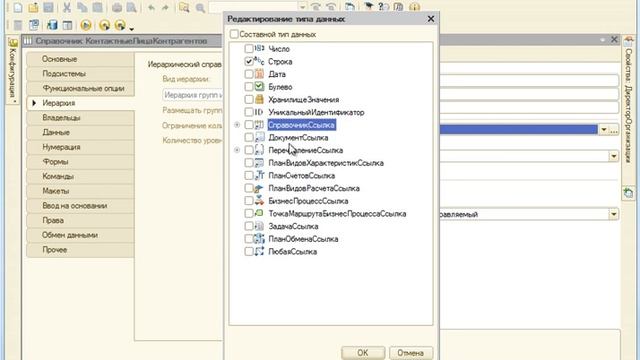
Task: Click the ЛюбаяСсылка type icon
Action: click(259, 251)
